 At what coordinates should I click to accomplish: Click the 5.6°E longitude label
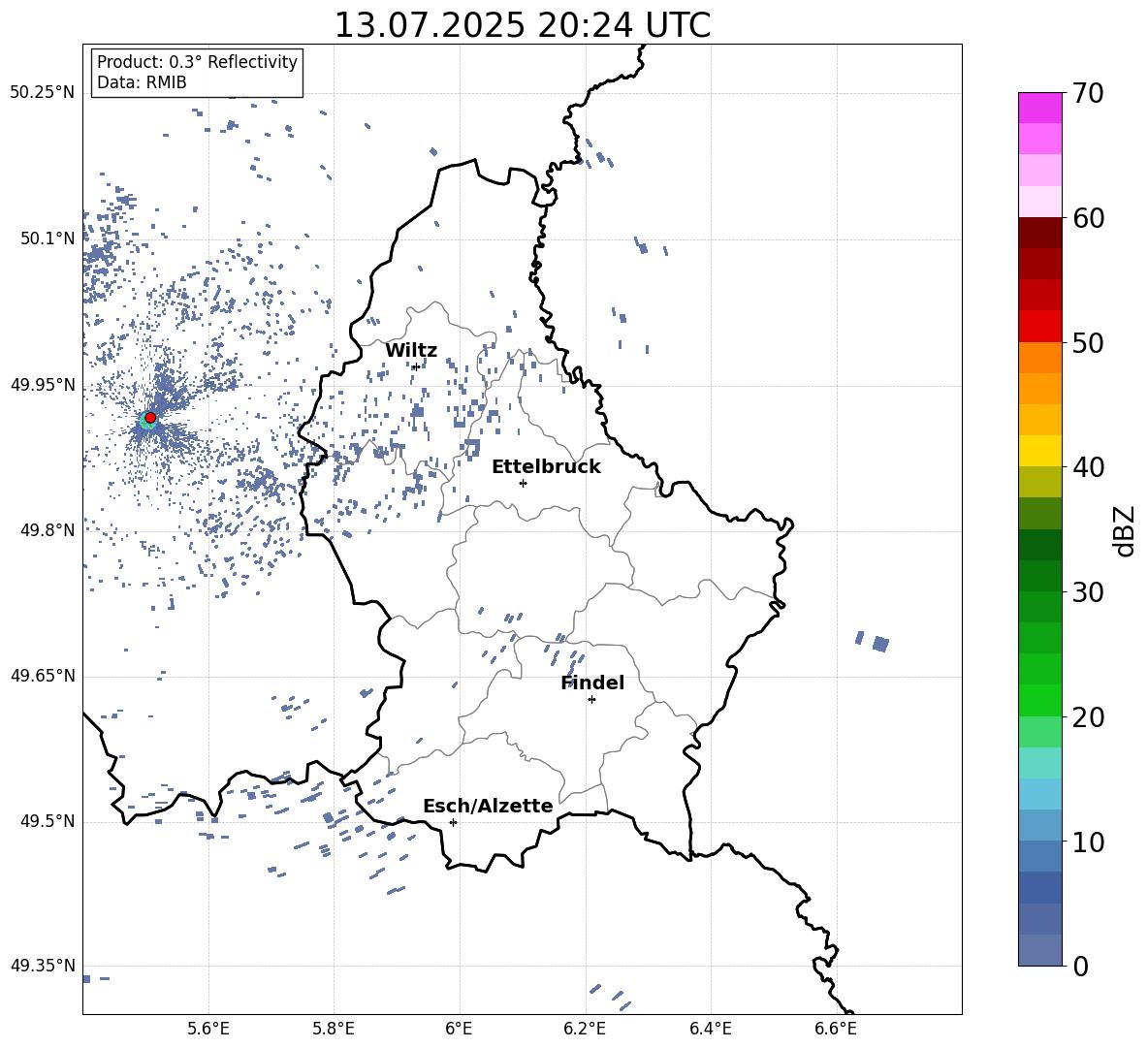pos(208,1029)
